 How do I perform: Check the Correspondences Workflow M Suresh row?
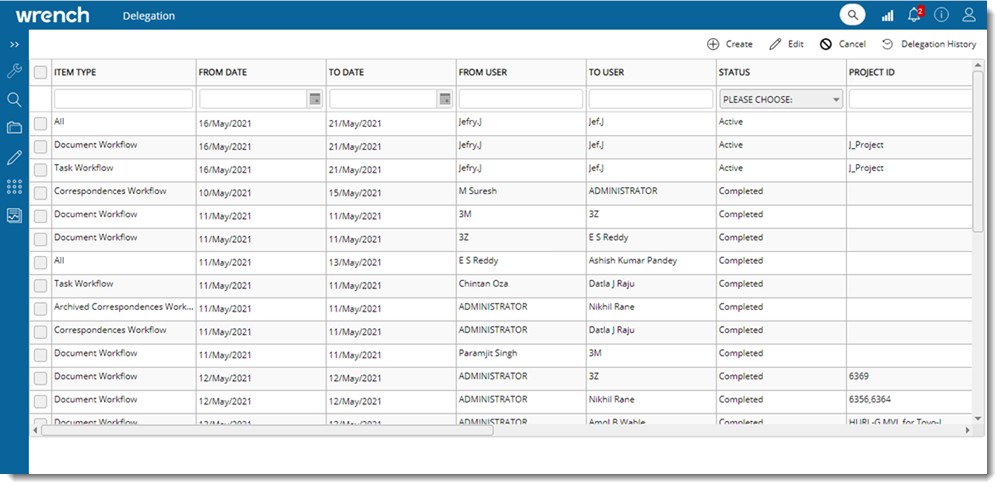click(40, 192)
